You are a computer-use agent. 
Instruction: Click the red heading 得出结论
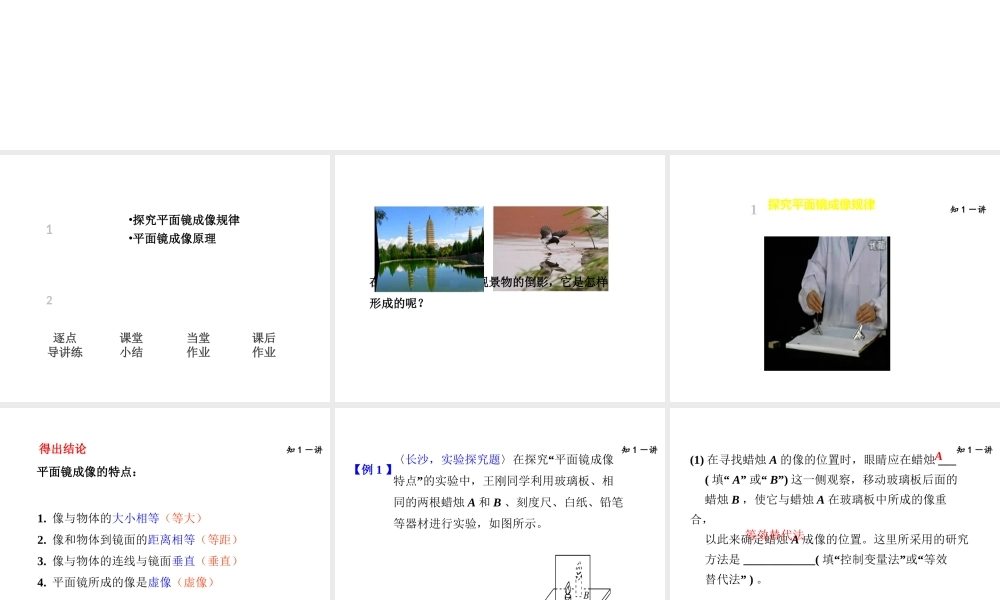coord(62,449)
